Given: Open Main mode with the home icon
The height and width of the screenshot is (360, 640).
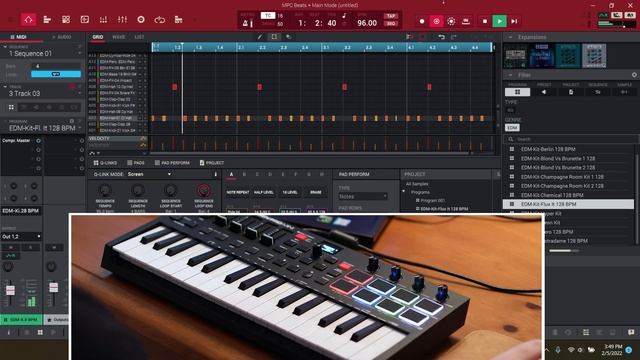Looking at the screenshot, I should coord(28,20).
